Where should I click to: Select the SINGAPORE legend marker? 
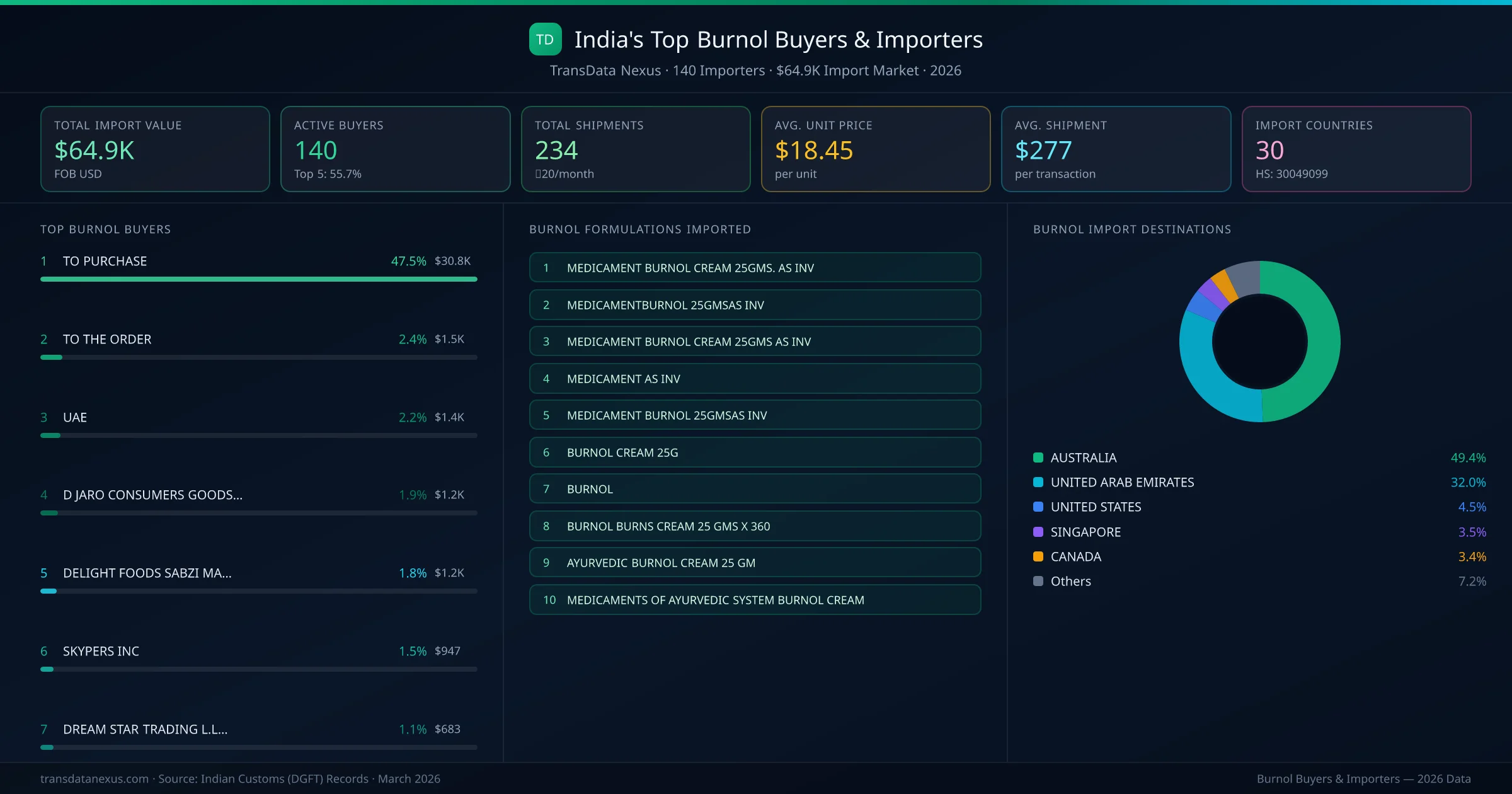tap(1038, 531)
